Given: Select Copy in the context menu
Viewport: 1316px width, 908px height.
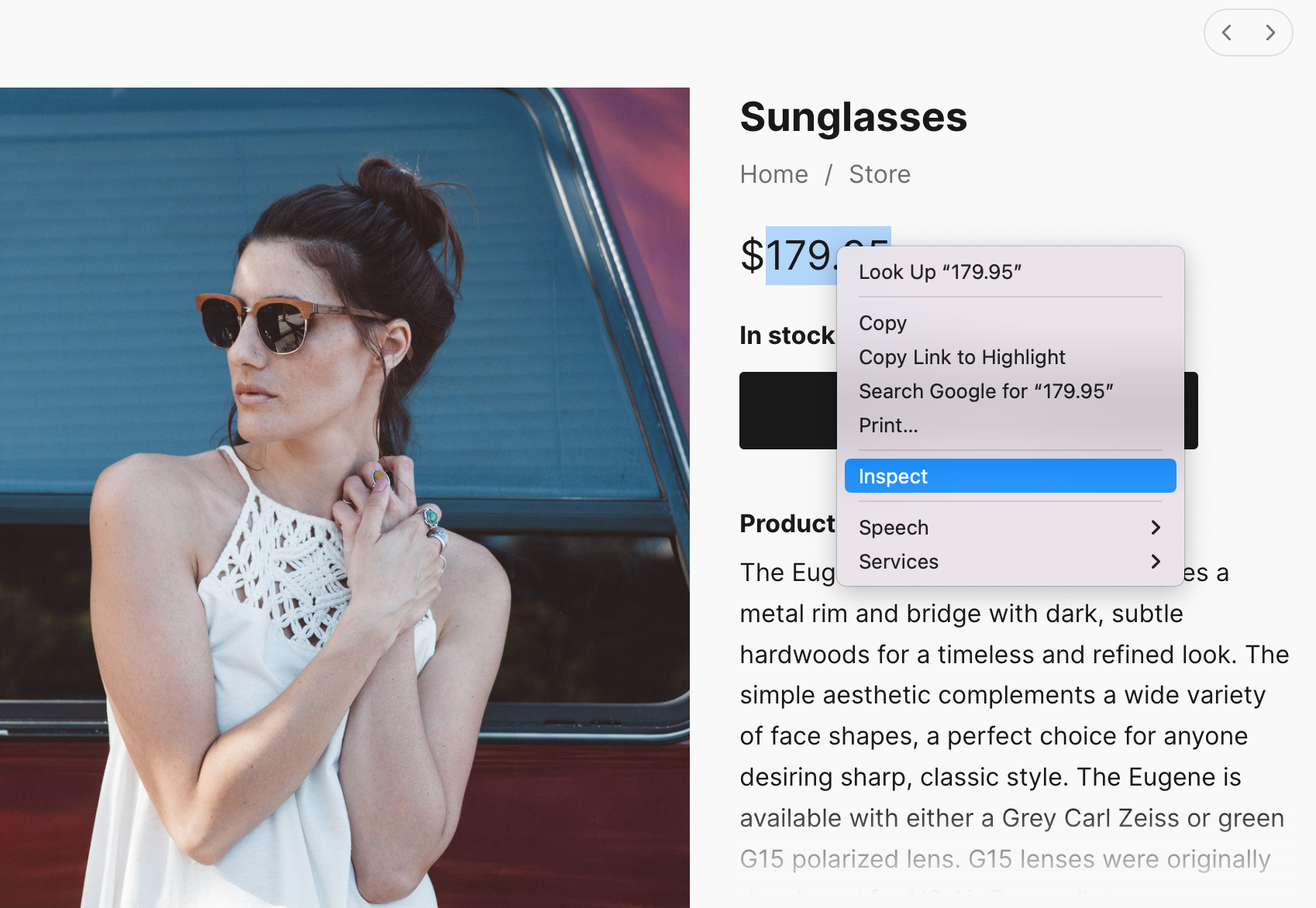Looking at the screenshot, I should 883,323.
